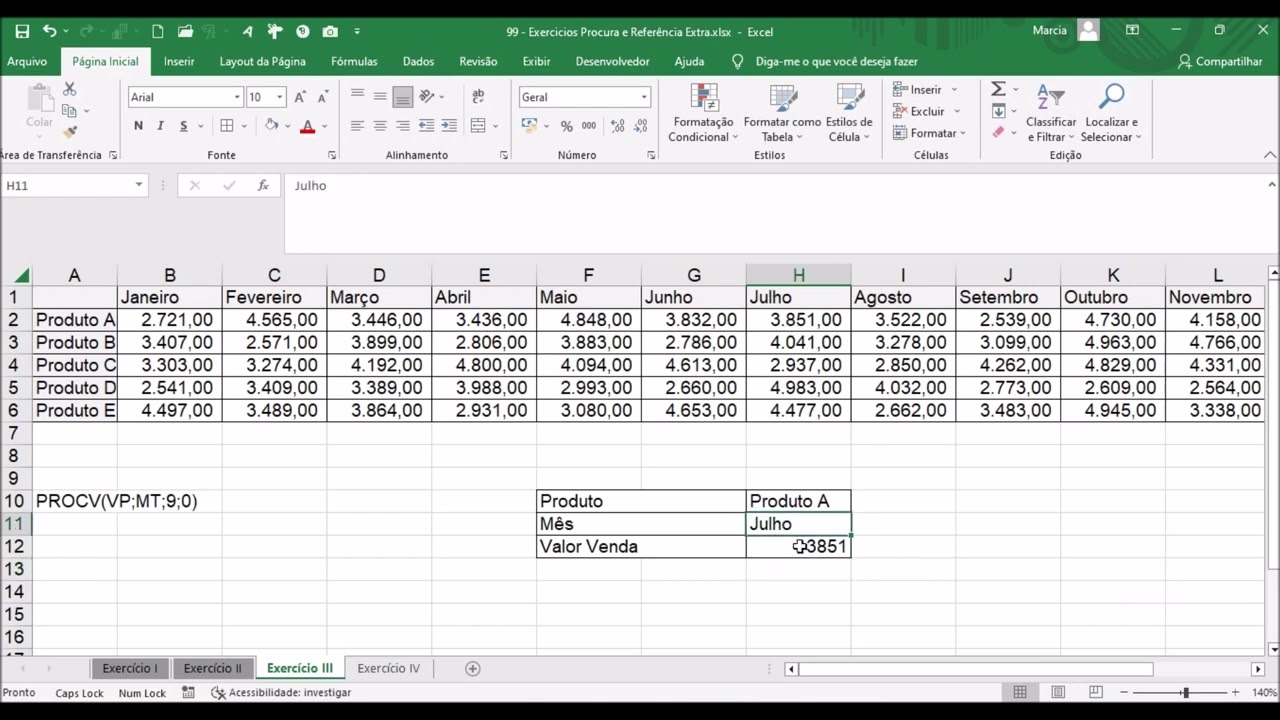This screenshot has height=720, width=1280.
Task: Toggle bottom vertical alignment
Action: pyautogui.click(x=402, y=97)
